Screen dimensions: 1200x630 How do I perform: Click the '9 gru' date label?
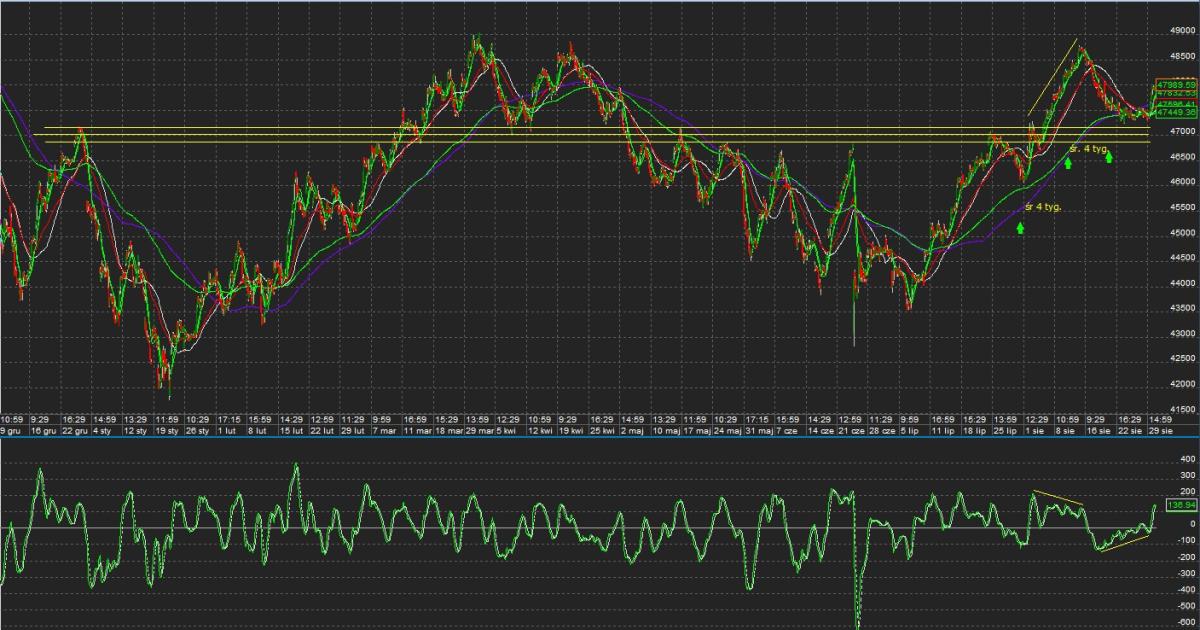(10, 430)
